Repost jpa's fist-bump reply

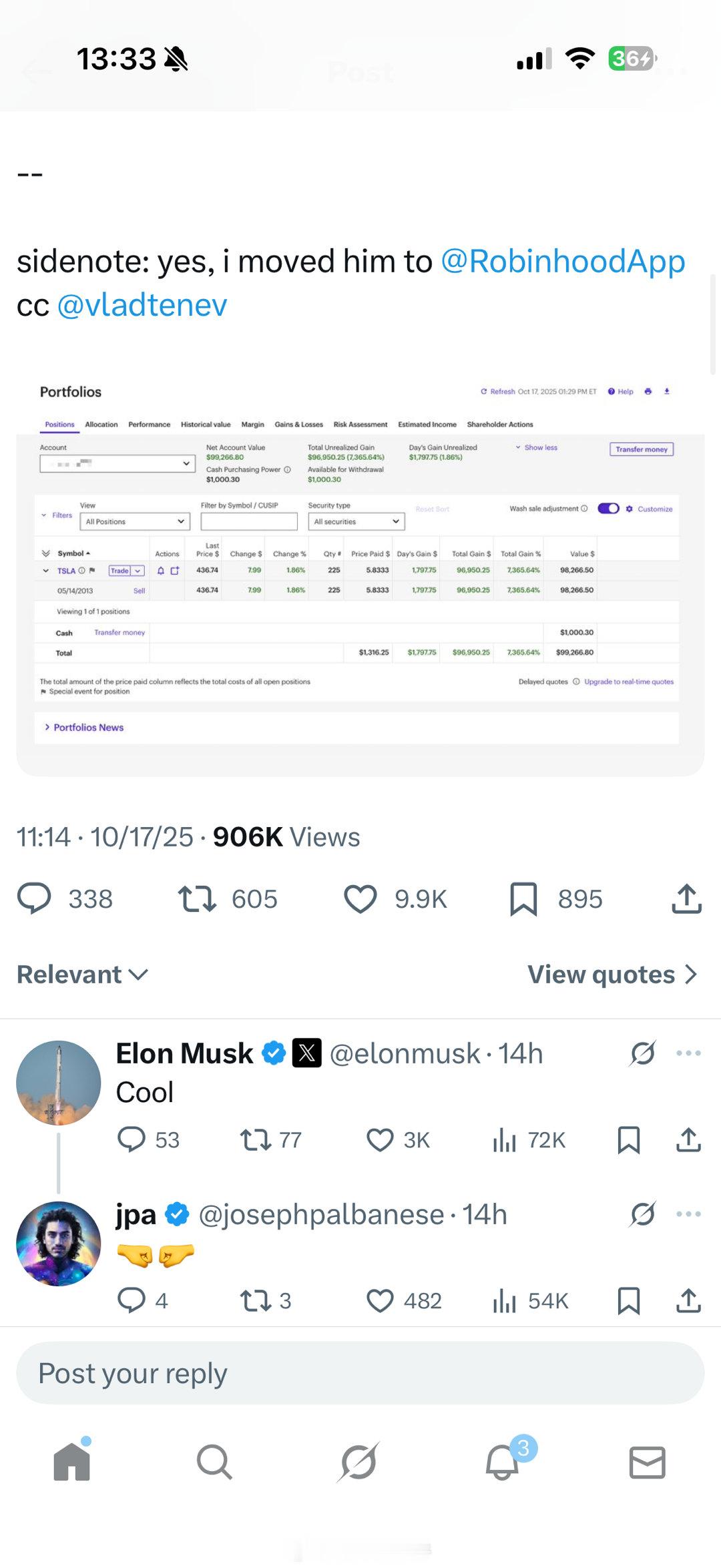(256, 1301)
